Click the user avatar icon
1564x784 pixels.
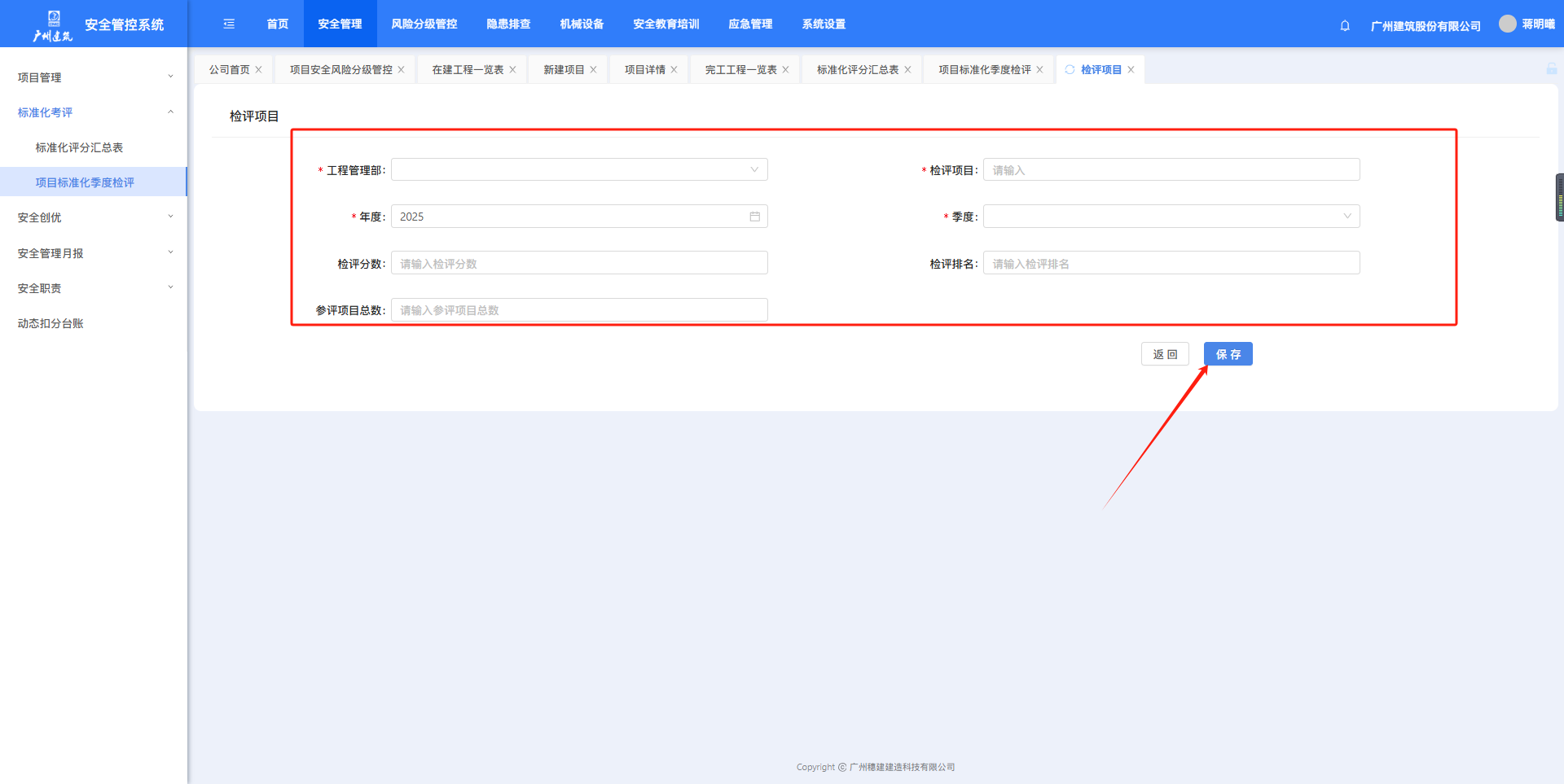coord(1508,24)
